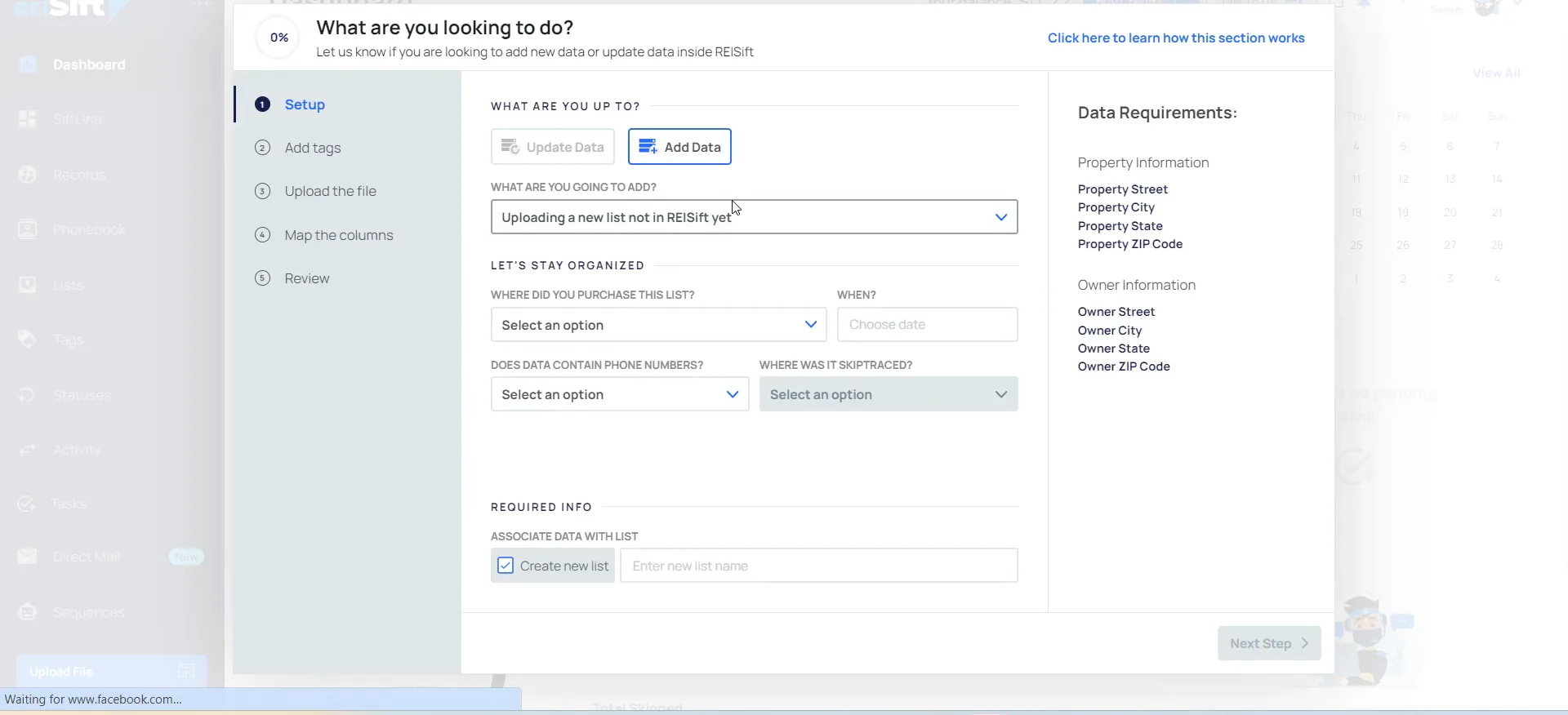Click the Enter new list name field

[819, 566]
